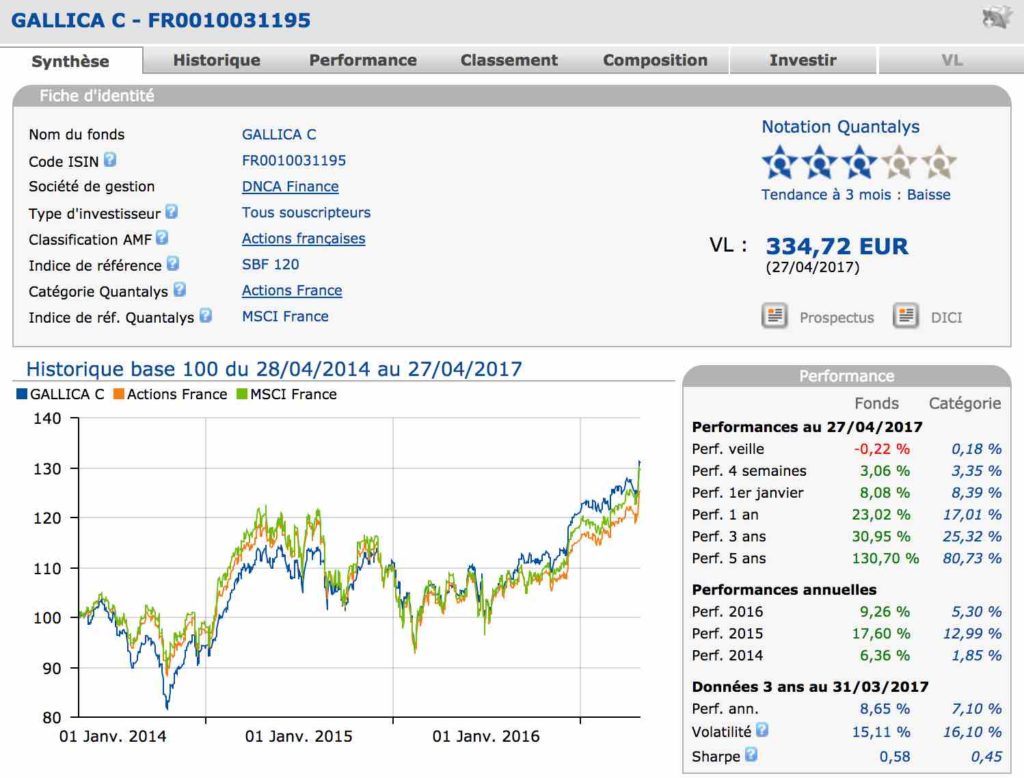The height and width of the screenshot is (778, 1024).
Task: Click the Fonds column header
Action: coord(876,403)
